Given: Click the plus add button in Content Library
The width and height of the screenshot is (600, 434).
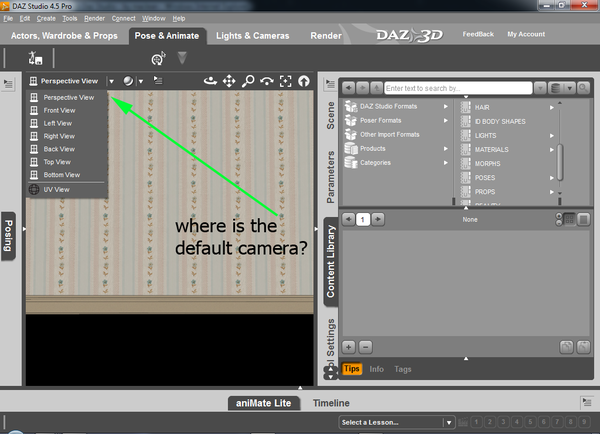Looking at the screenshot, I should 349,347.
